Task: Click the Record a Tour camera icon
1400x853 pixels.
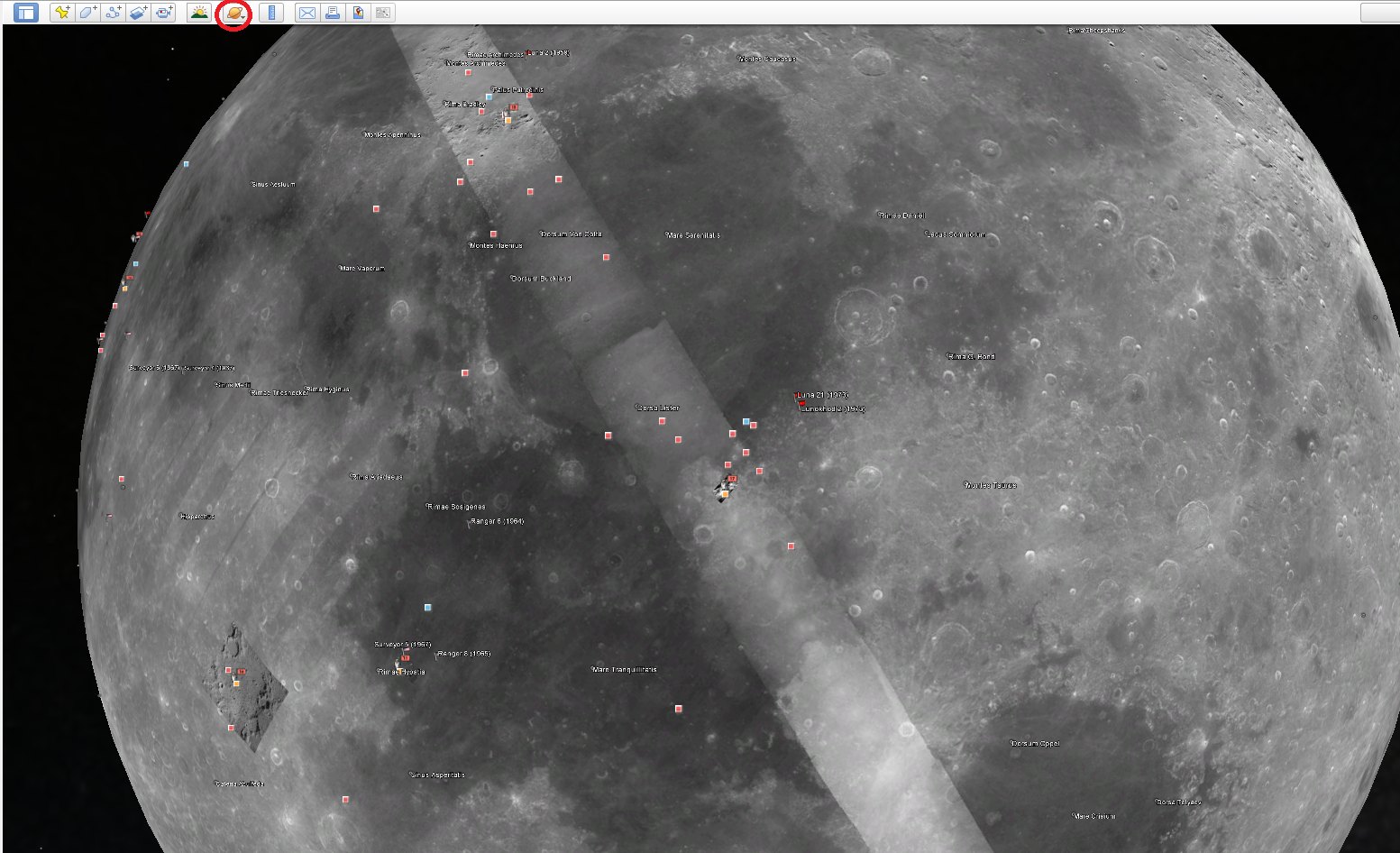Action: point(163,13)
